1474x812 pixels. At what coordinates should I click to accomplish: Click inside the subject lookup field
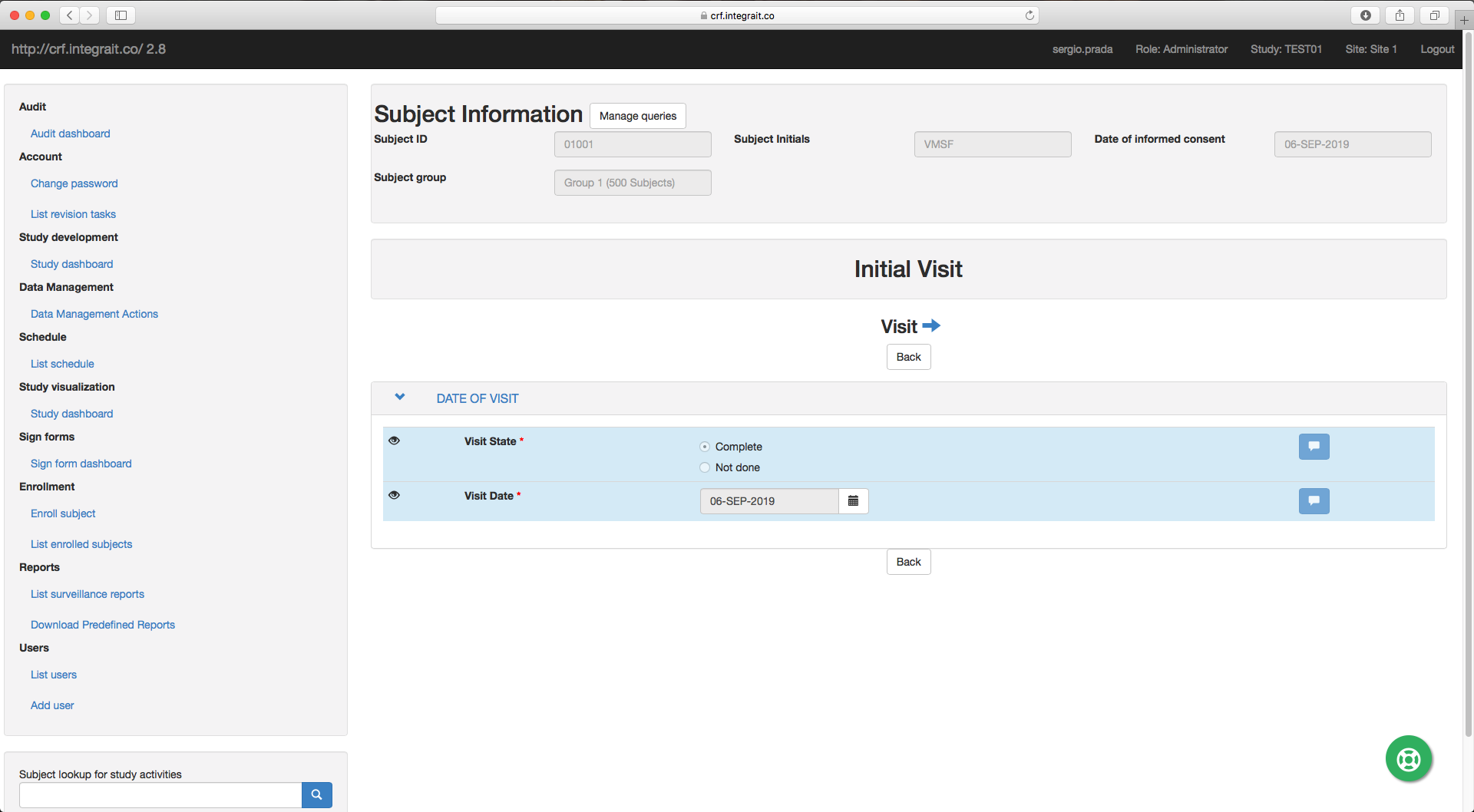[x=160, y=794]
